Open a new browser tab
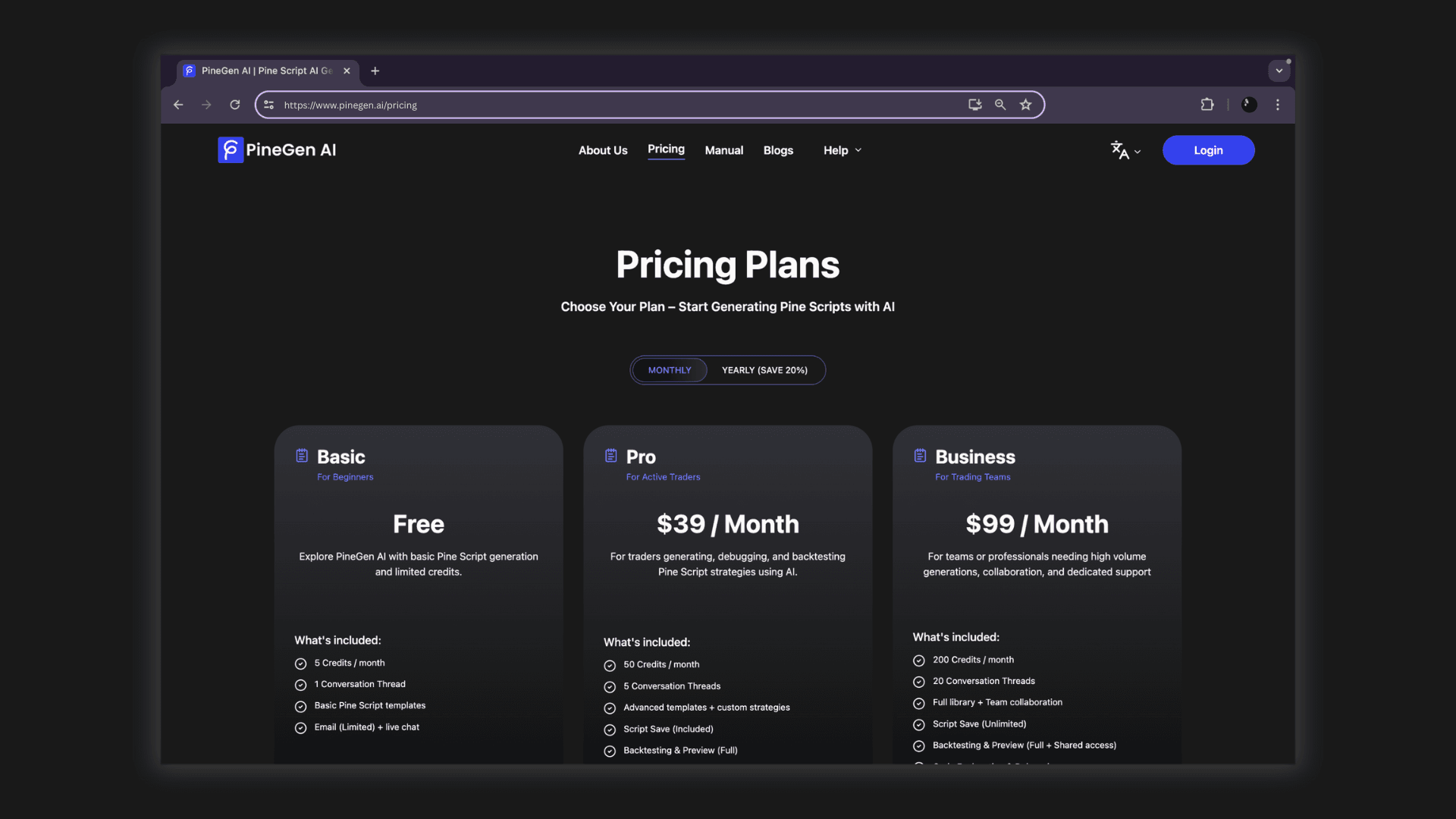 (x=375, y=71)
